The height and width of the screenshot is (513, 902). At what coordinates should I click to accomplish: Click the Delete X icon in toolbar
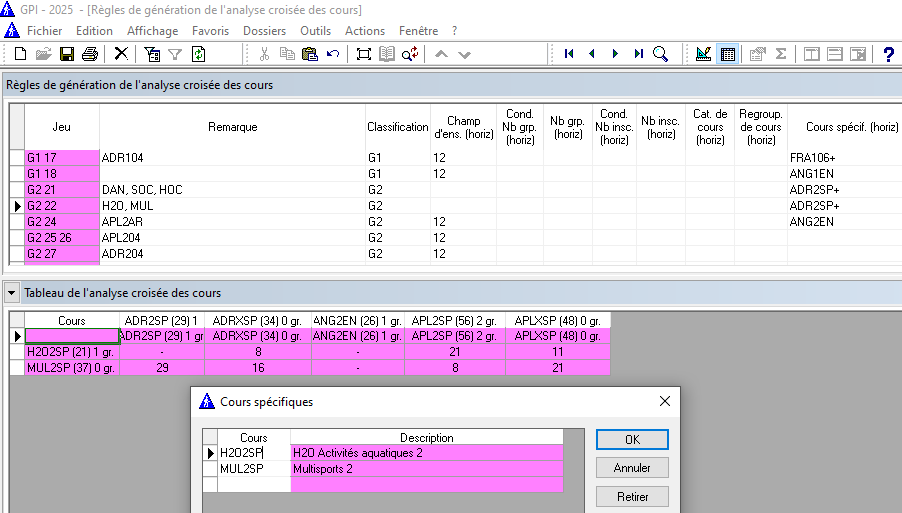121,54
